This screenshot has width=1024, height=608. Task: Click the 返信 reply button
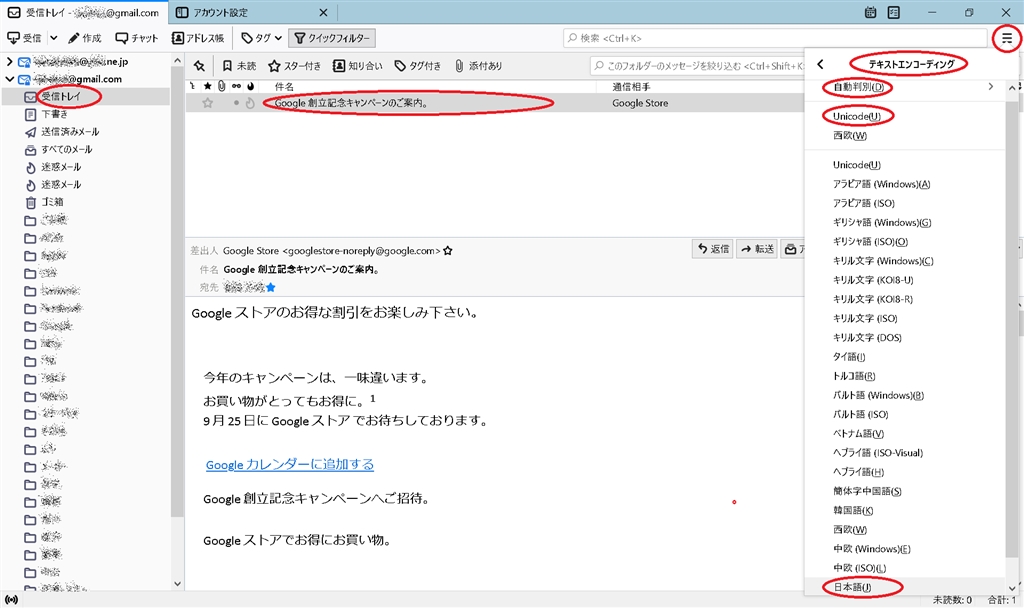(712, 249)
